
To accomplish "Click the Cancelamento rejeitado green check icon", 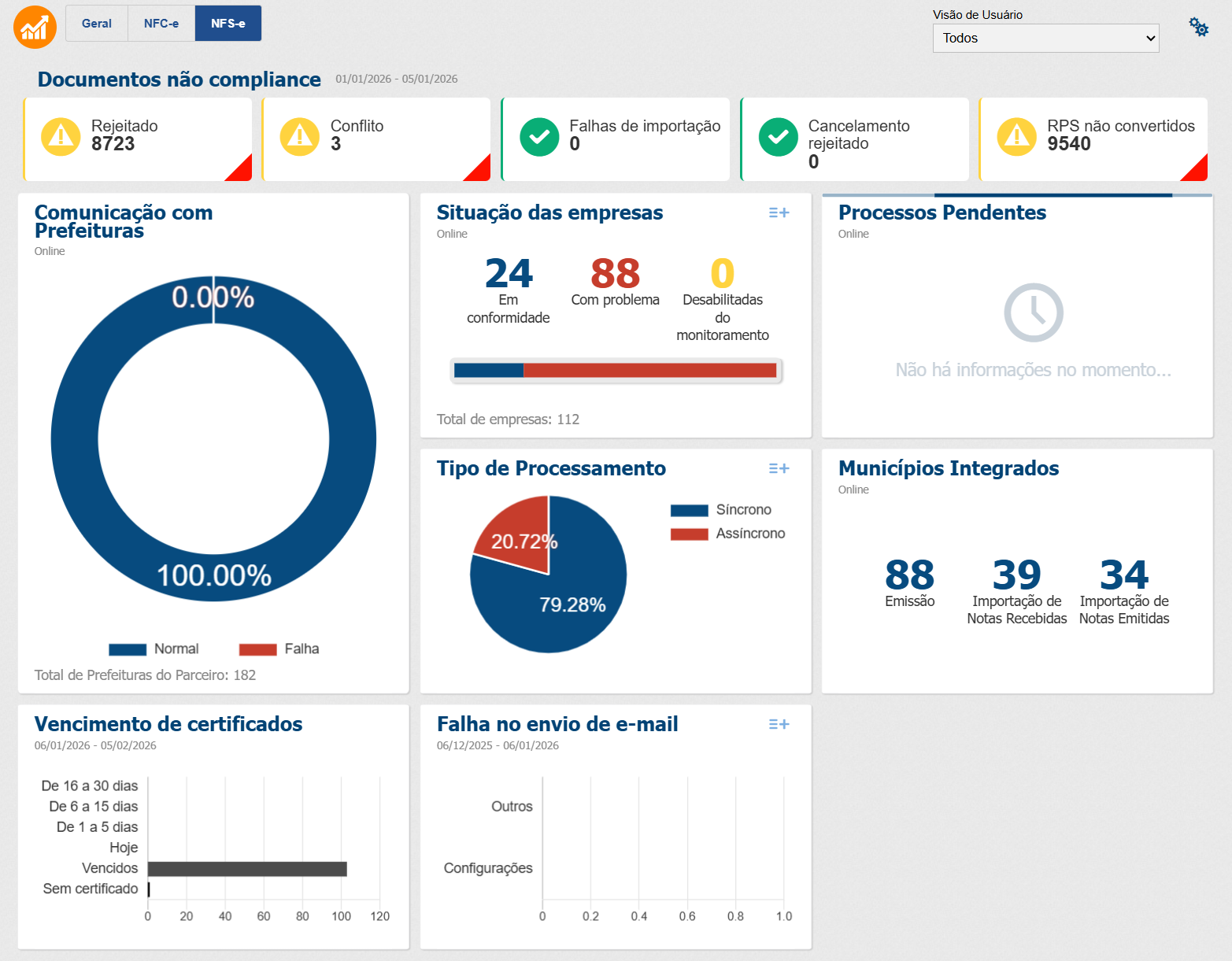I will click(778, 137).
